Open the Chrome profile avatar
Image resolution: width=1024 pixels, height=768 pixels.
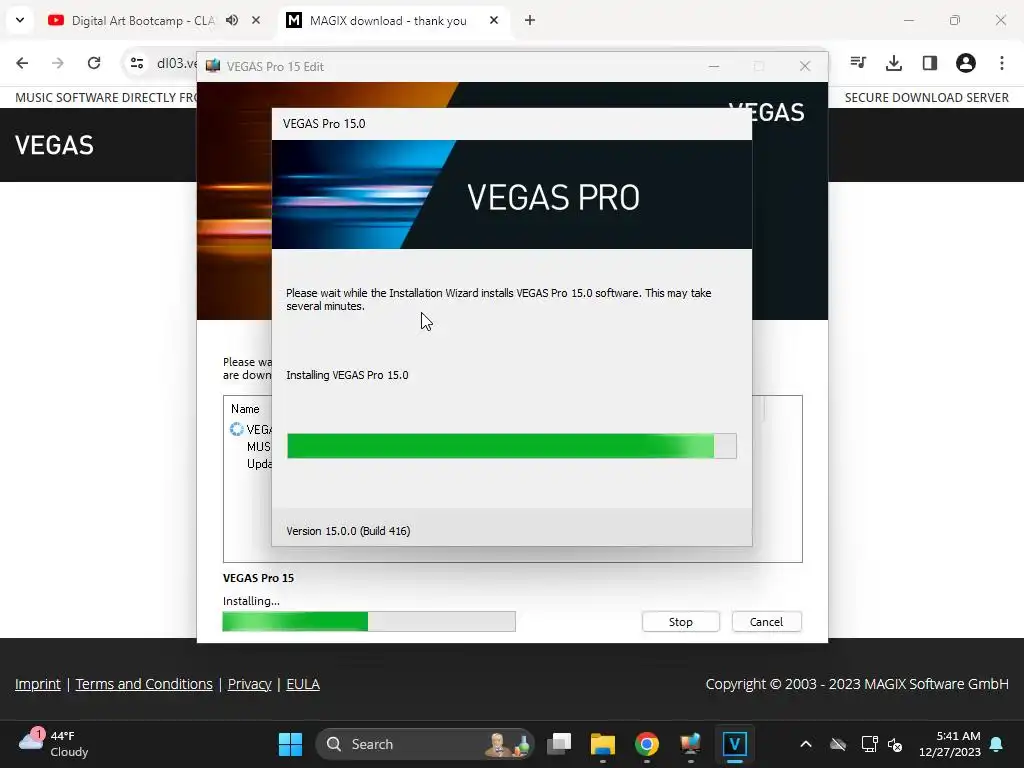click(x=966, y=63)
